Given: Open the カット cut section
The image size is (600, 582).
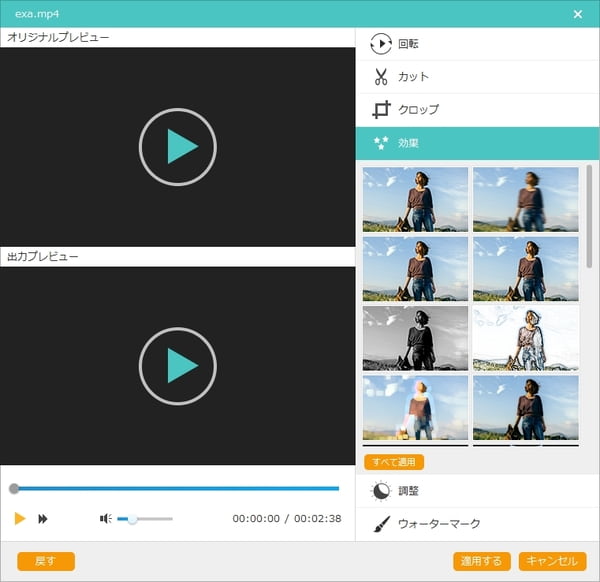Looking at the screenshot, I should [478, 77].
